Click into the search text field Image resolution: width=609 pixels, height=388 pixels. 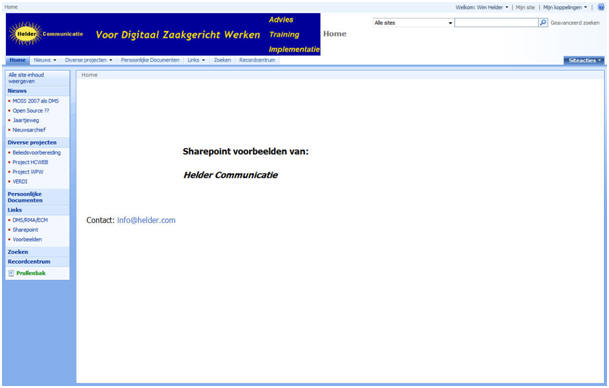[496, 23]
